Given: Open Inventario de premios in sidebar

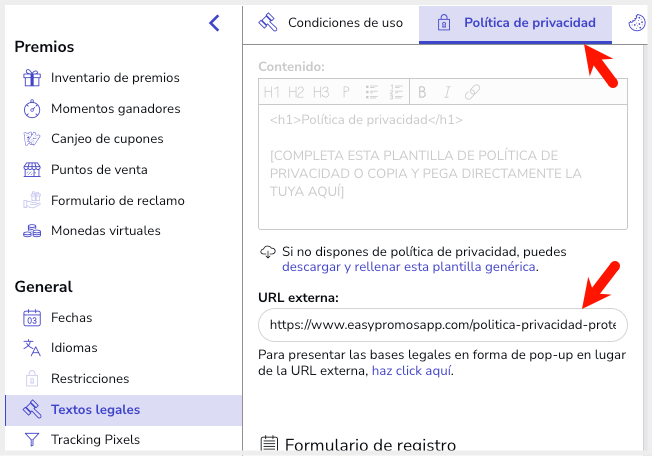Looking at the screenshot, I should tap(115, 77).
